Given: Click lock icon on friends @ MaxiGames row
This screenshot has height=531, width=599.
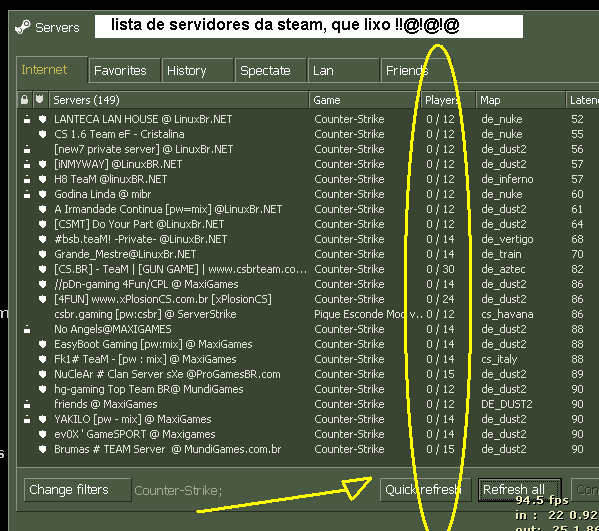Looking at the screenshot, I should tap(27, 404).
